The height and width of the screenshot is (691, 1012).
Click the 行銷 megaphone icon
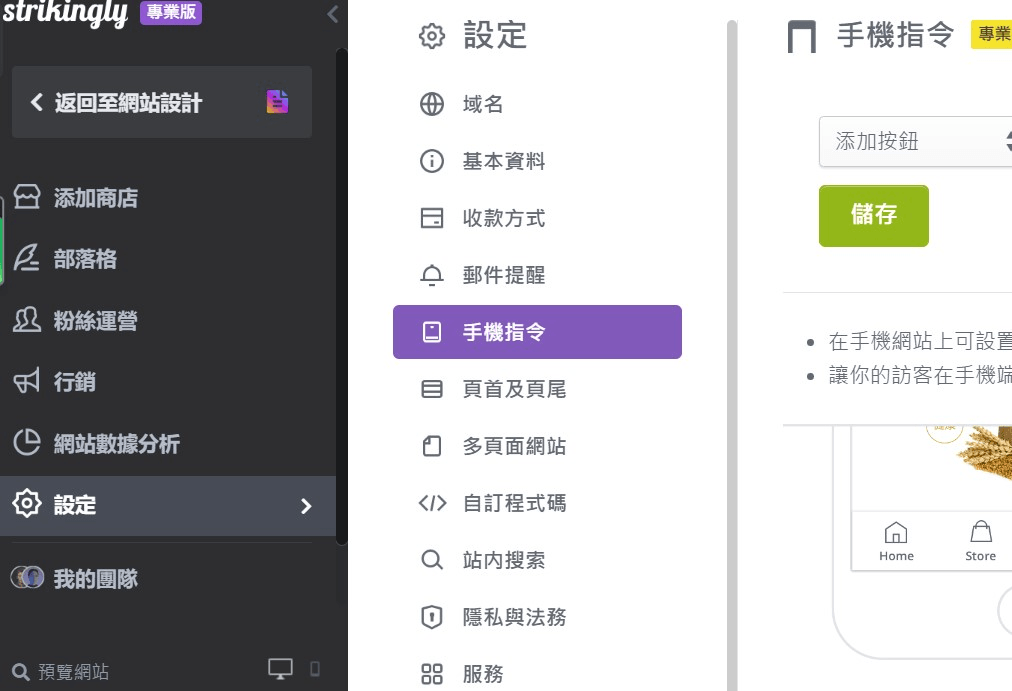[x=27, y=381]
